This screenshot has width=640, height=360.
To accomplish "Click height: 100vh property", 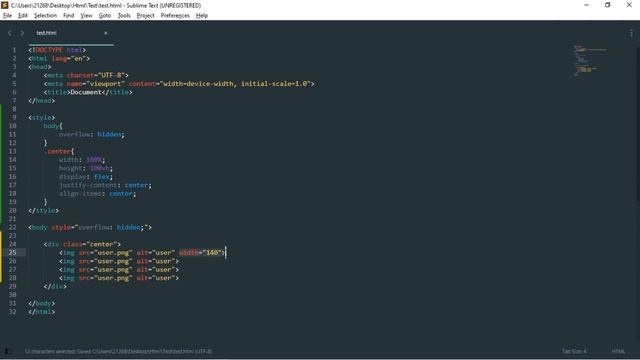I will [85, 168].
